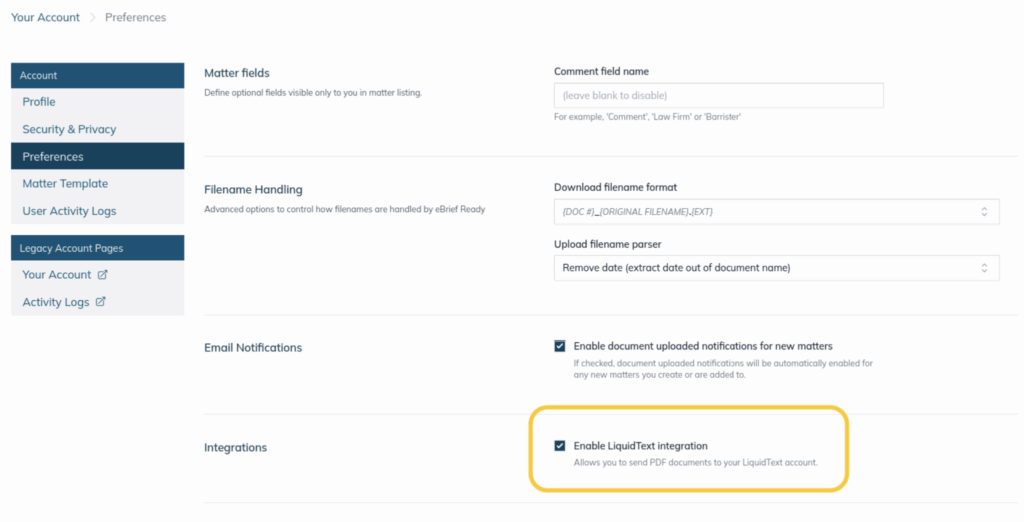
Task: Click the Comment field name input
Action: coord(718,95)
